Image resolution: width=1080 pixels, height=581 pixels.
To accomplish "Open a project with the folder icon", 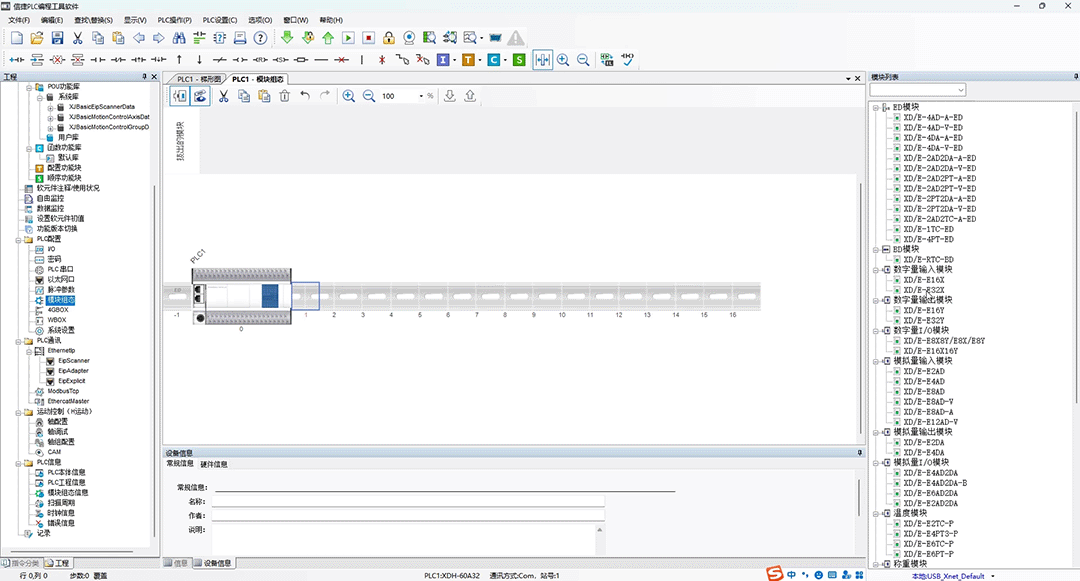I will (37, 38).
